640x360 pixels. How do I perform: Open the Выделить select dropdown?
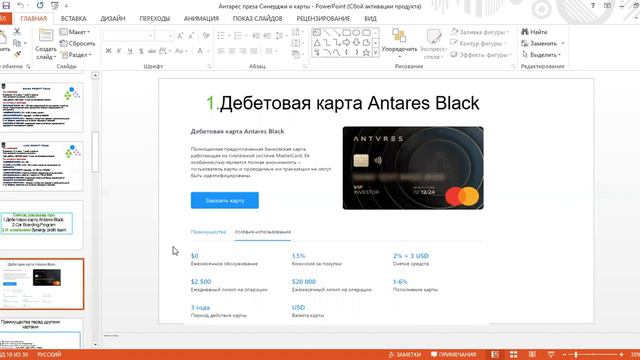point(542,54)
